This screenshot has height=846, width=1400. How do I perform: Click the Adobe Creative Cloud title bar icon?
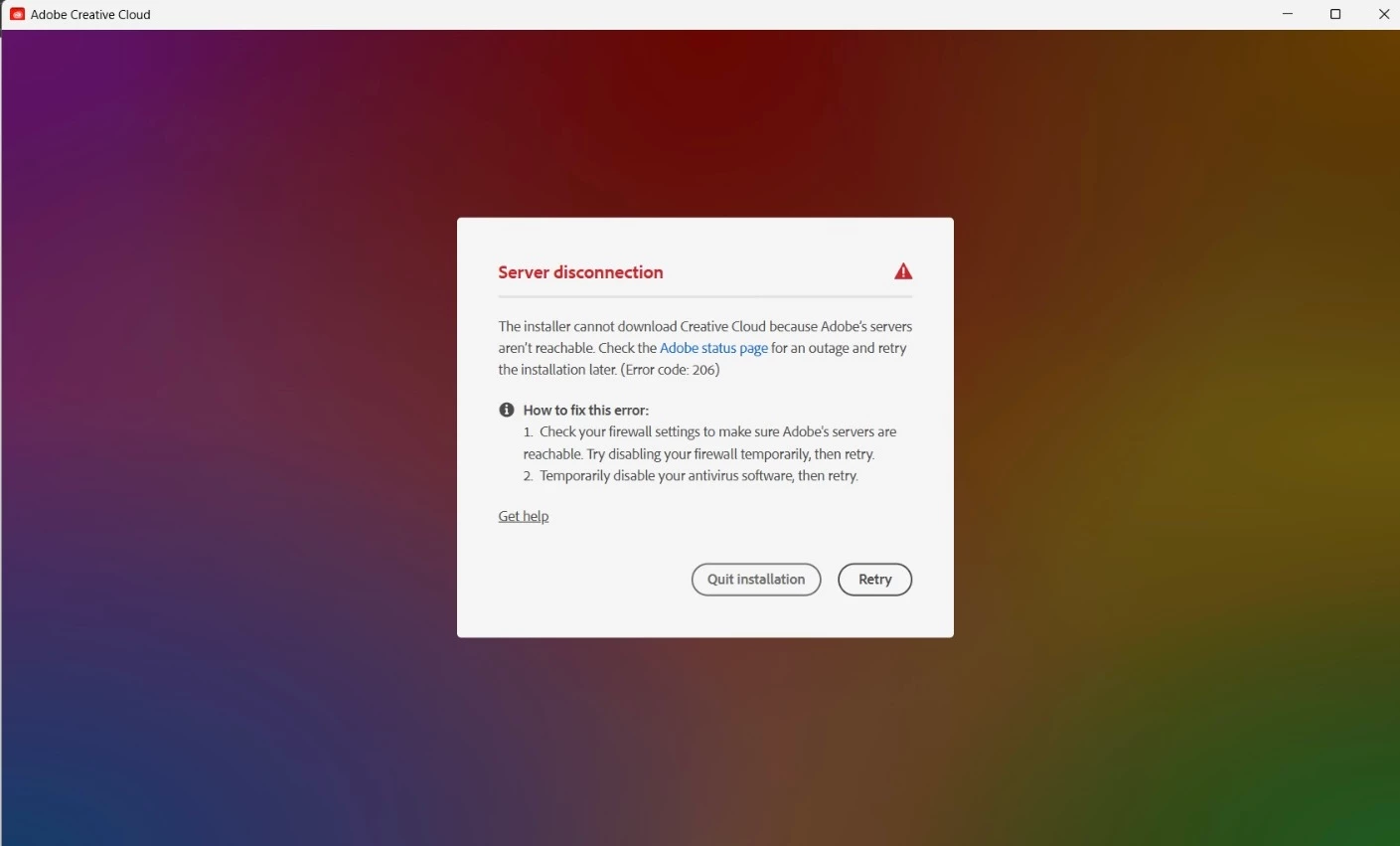(17, 14)
